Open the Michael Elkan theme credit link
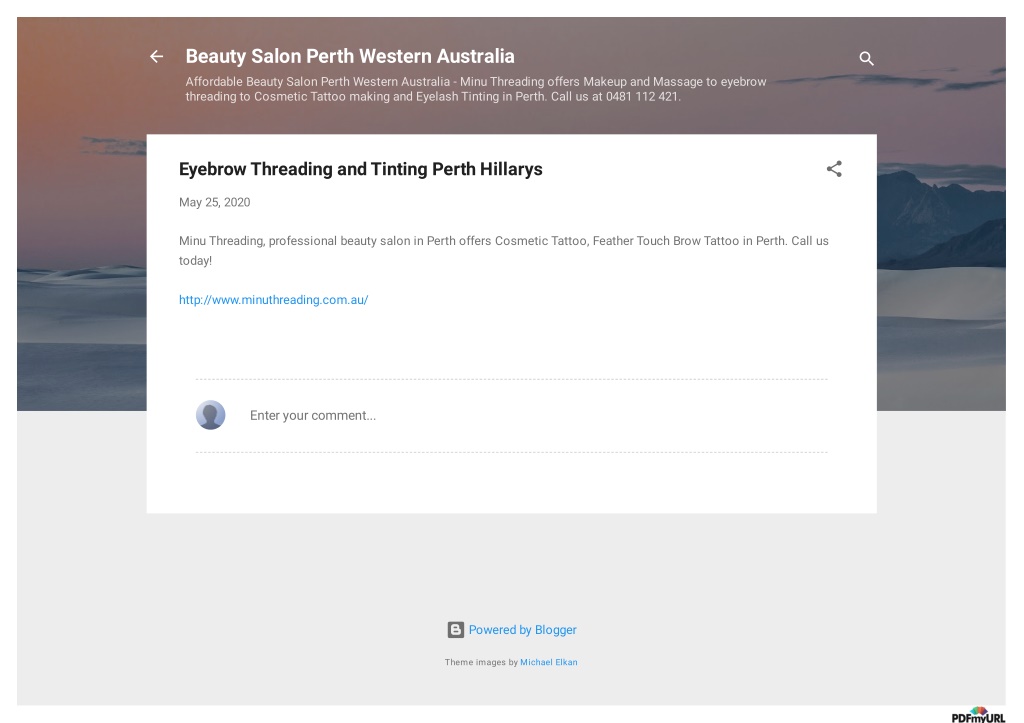This screenshot has height=723, width=1024. tap(549, 662)
